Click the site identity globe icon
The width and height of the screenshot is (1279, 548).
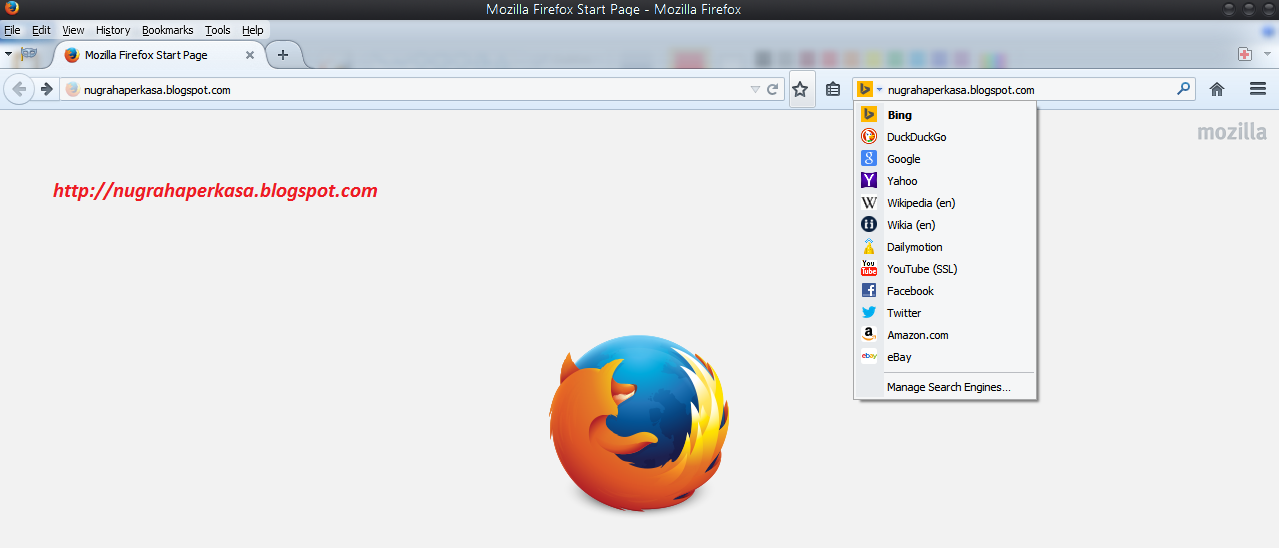(72, 89)
